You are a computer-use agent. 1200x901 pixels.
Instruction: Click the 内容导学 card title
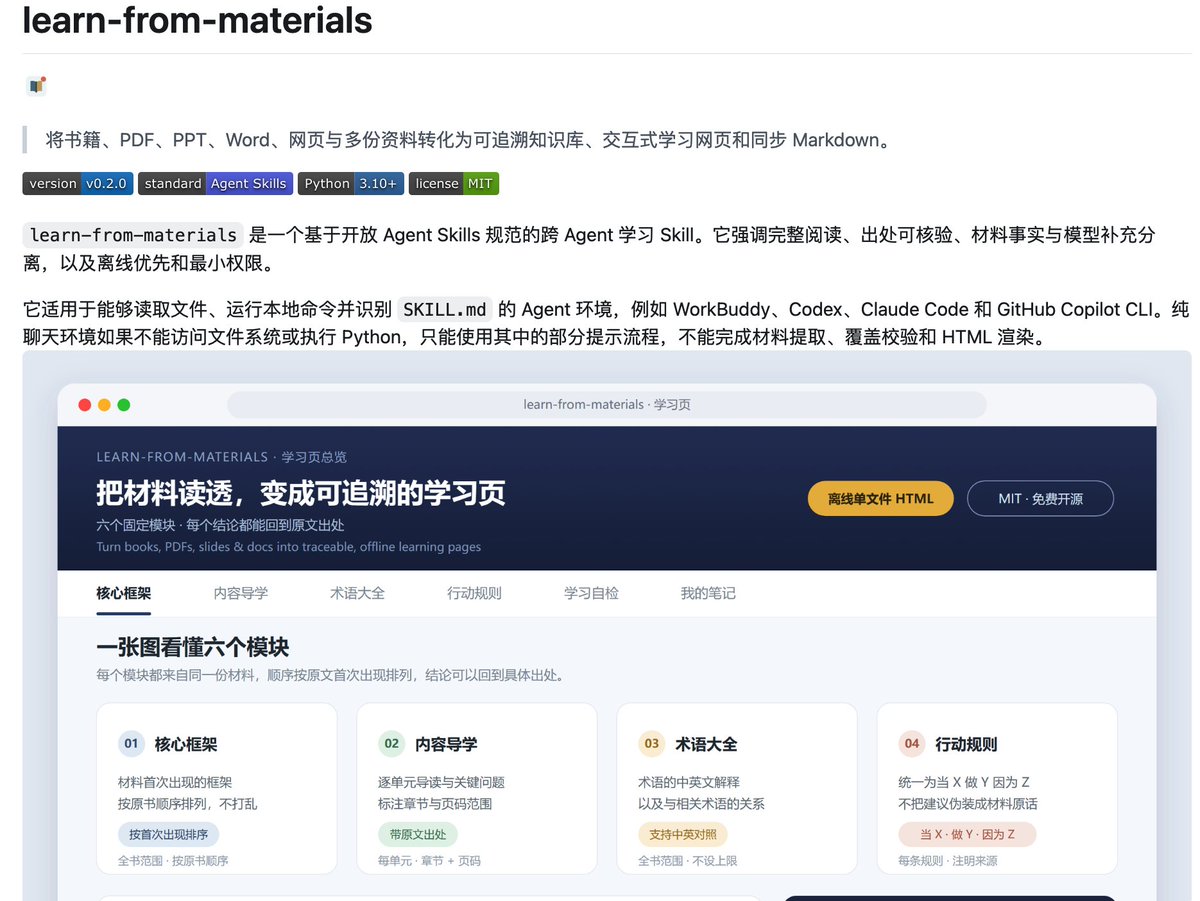point(446,744)
